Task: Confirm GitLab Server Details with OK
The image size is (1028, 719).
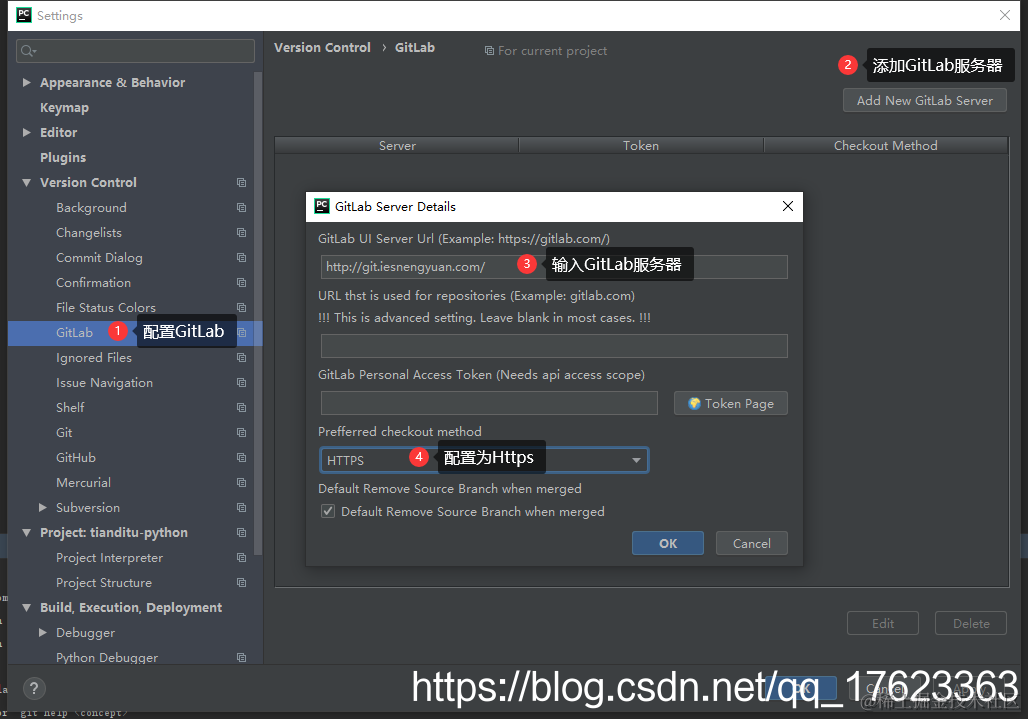Action: 667,543
